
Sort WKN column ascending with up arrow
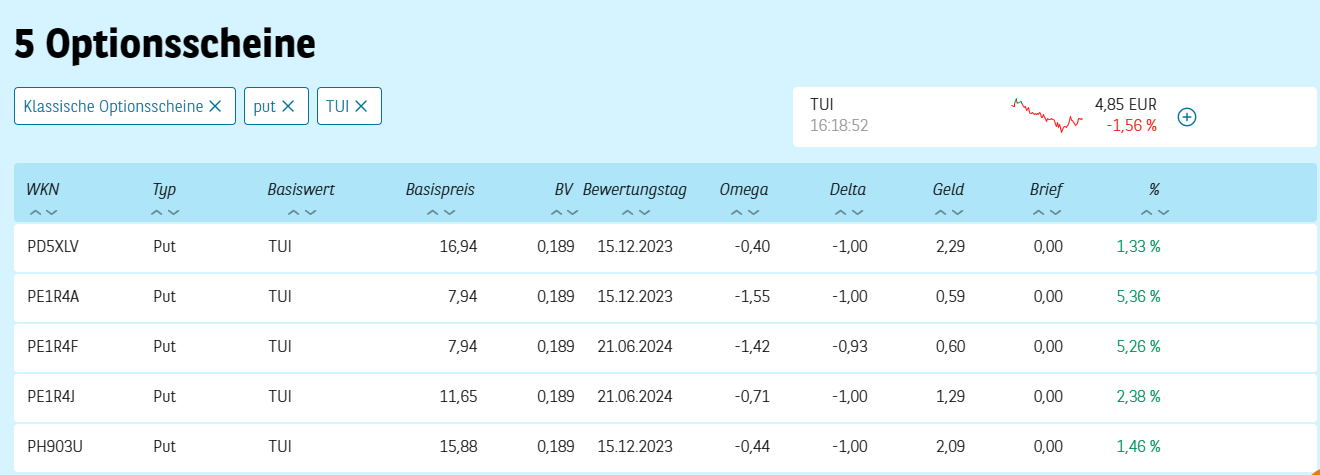pyautogui.click(x=36, y=212)
